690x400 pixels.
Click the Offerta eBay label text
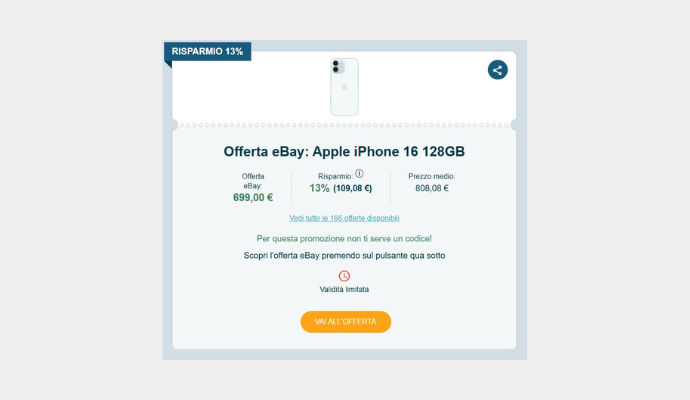point(253,181)
